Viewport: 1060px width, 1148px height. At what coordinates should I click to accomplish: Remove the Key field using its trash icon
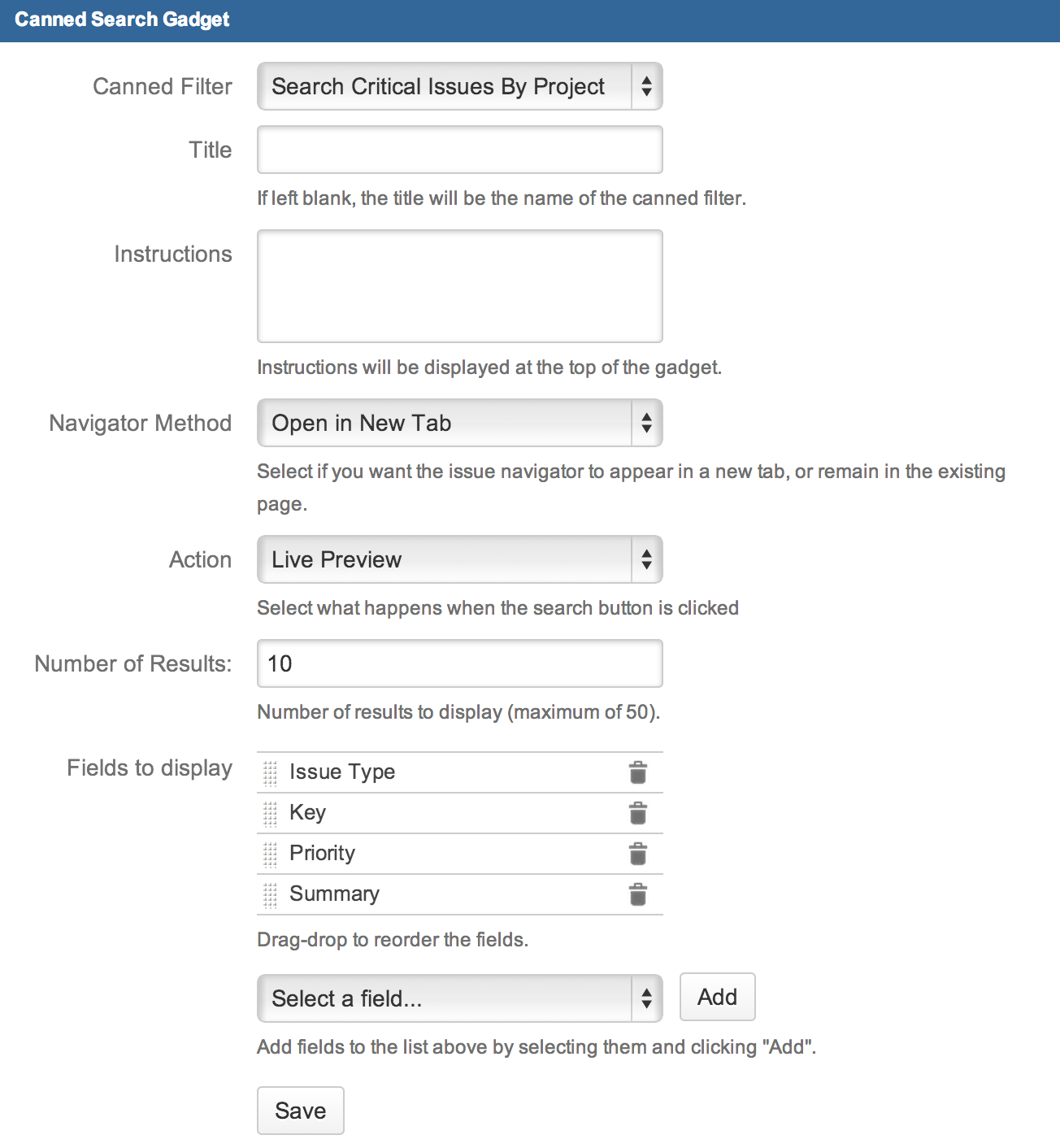pyautogui.click(x=638, y=813)
